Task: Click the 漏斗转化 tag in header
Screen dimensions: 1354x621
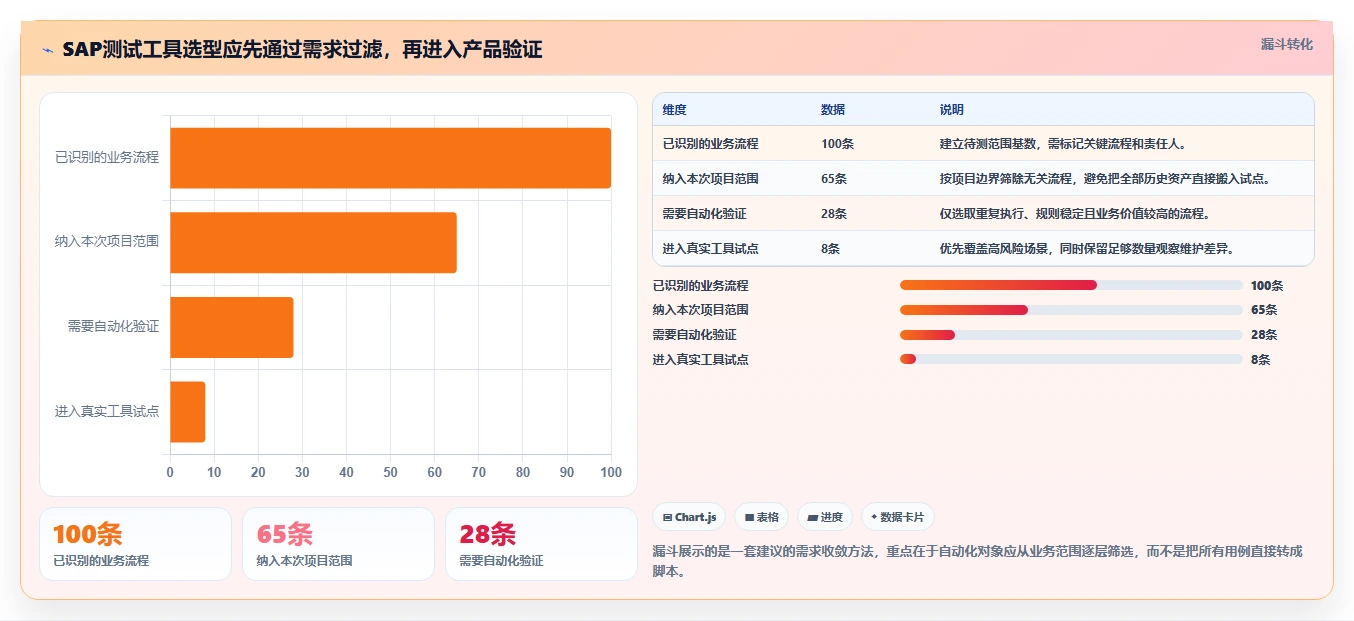Action: point(1286,44)
